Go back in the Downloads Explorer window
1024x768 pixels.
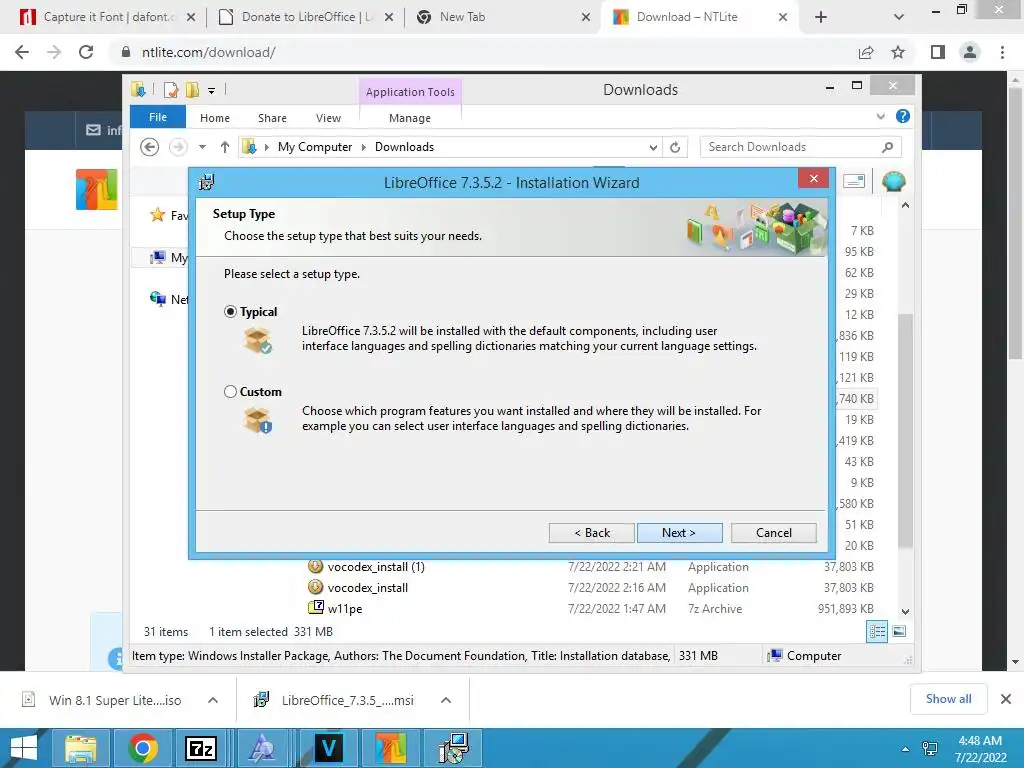point(150,147)
